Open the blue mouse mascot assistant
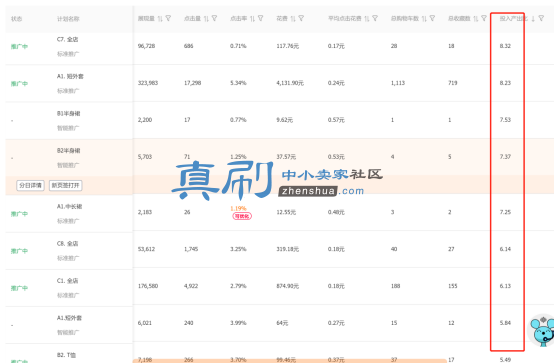The image size is (554, 363). tap(542, 331)
